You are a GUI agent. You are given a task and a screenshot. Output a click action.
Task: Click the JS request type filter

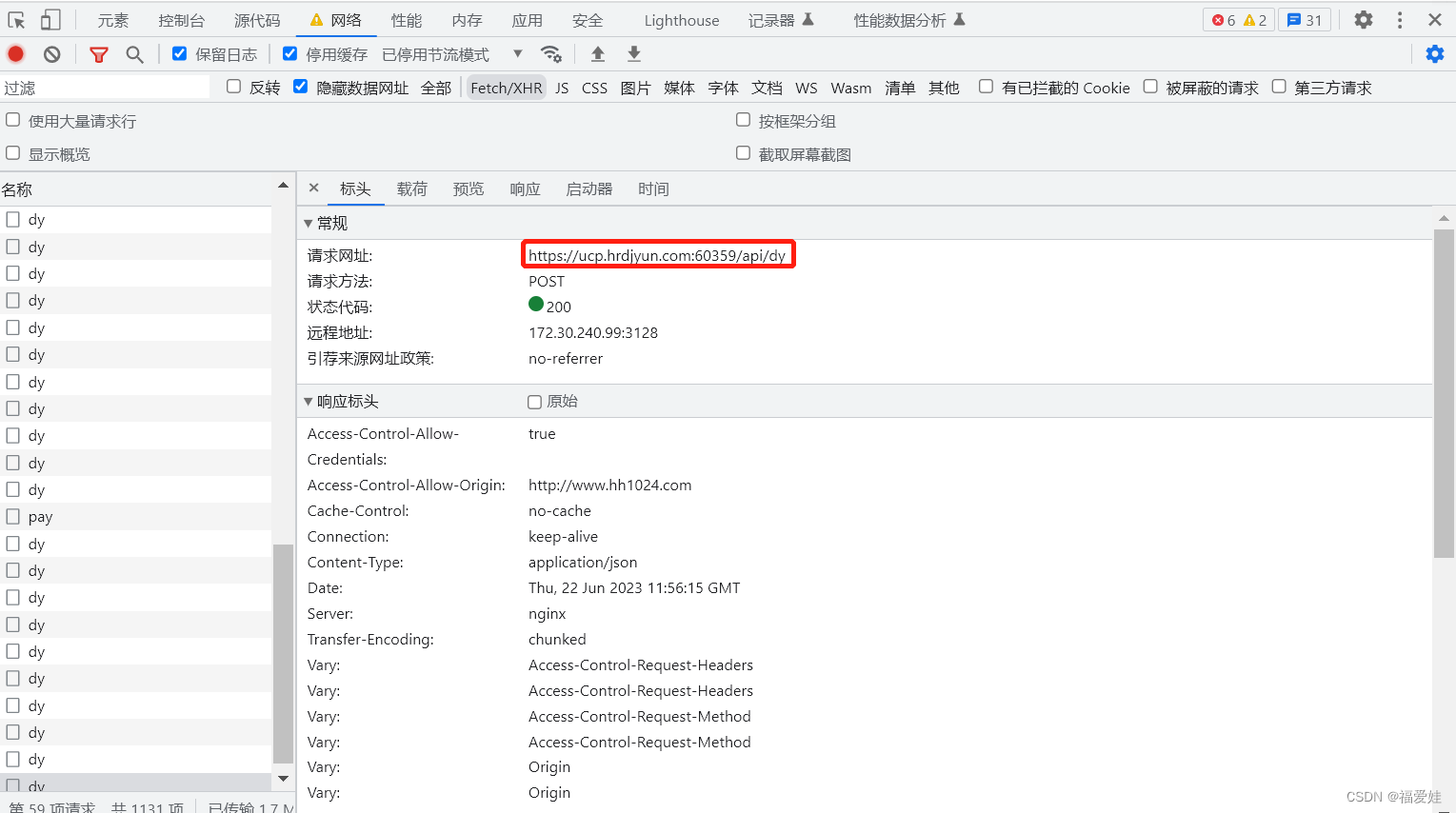561,87
